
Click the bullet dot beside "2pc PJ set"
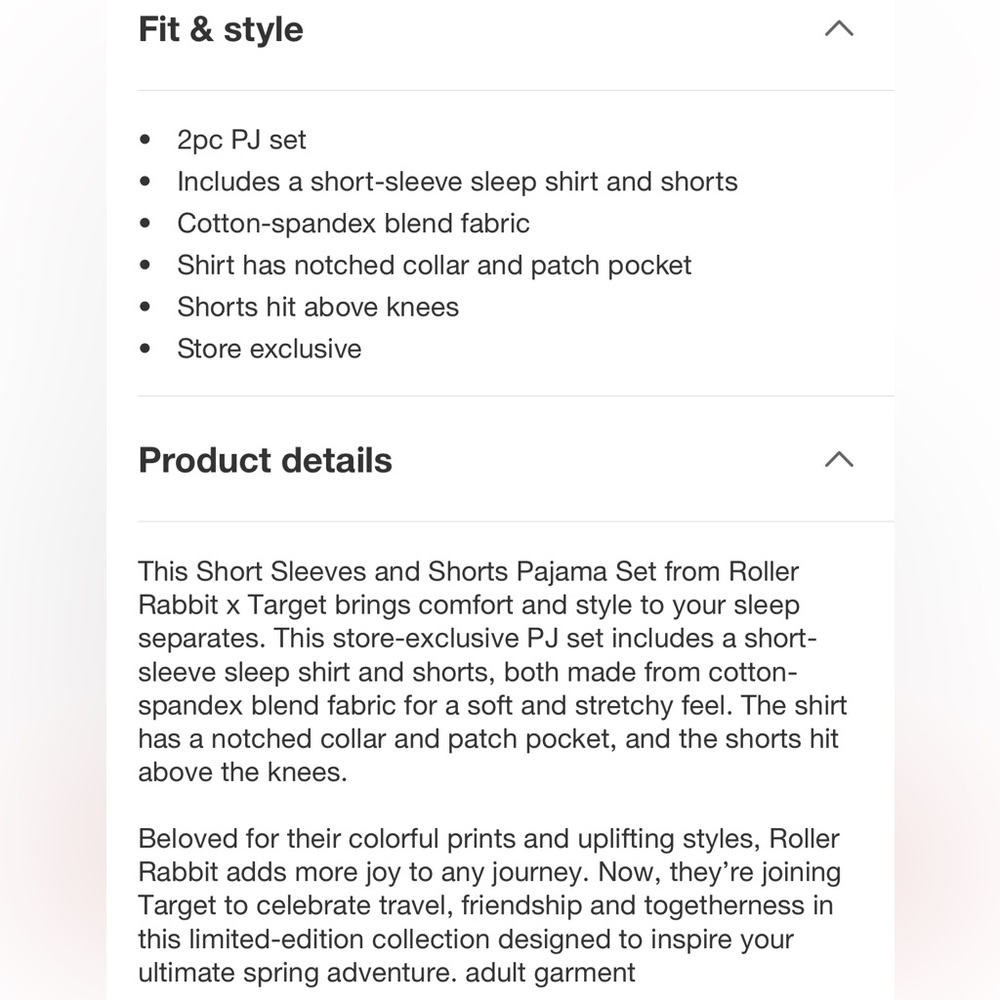(x=145, y=140)
